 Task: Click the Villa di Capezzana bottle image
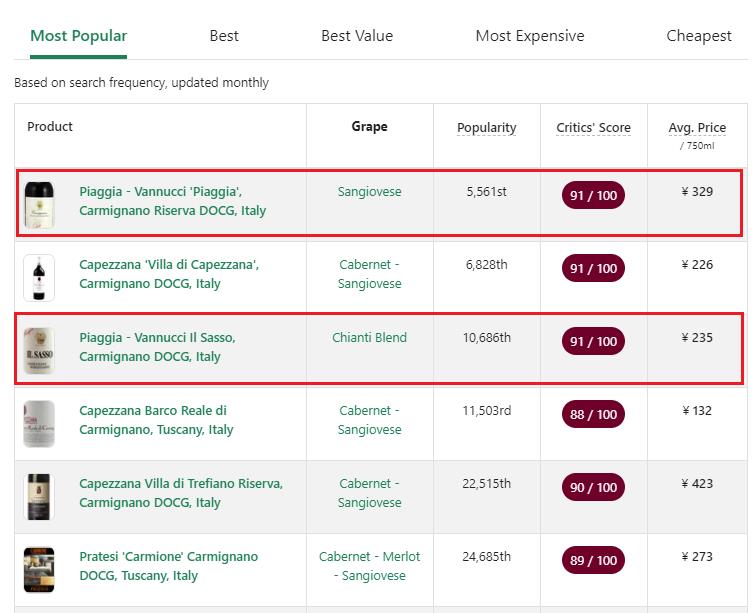click(x=39, y=277)
